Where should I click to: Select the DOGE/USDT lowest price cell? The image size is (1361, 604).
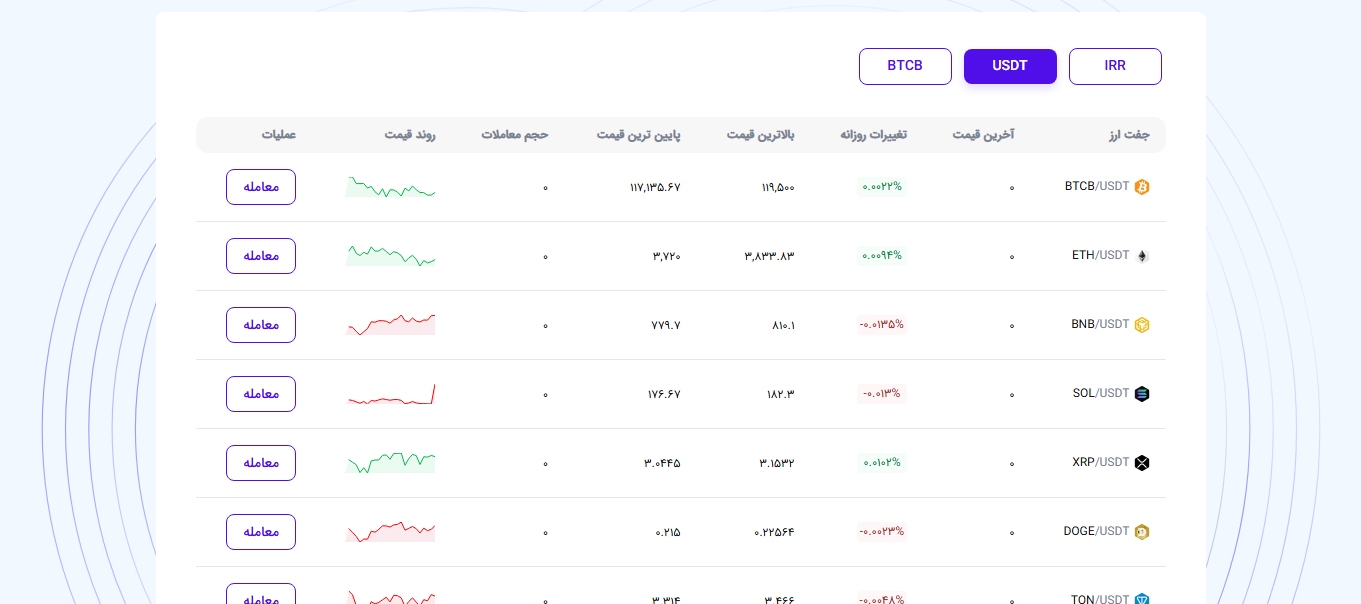668,532
